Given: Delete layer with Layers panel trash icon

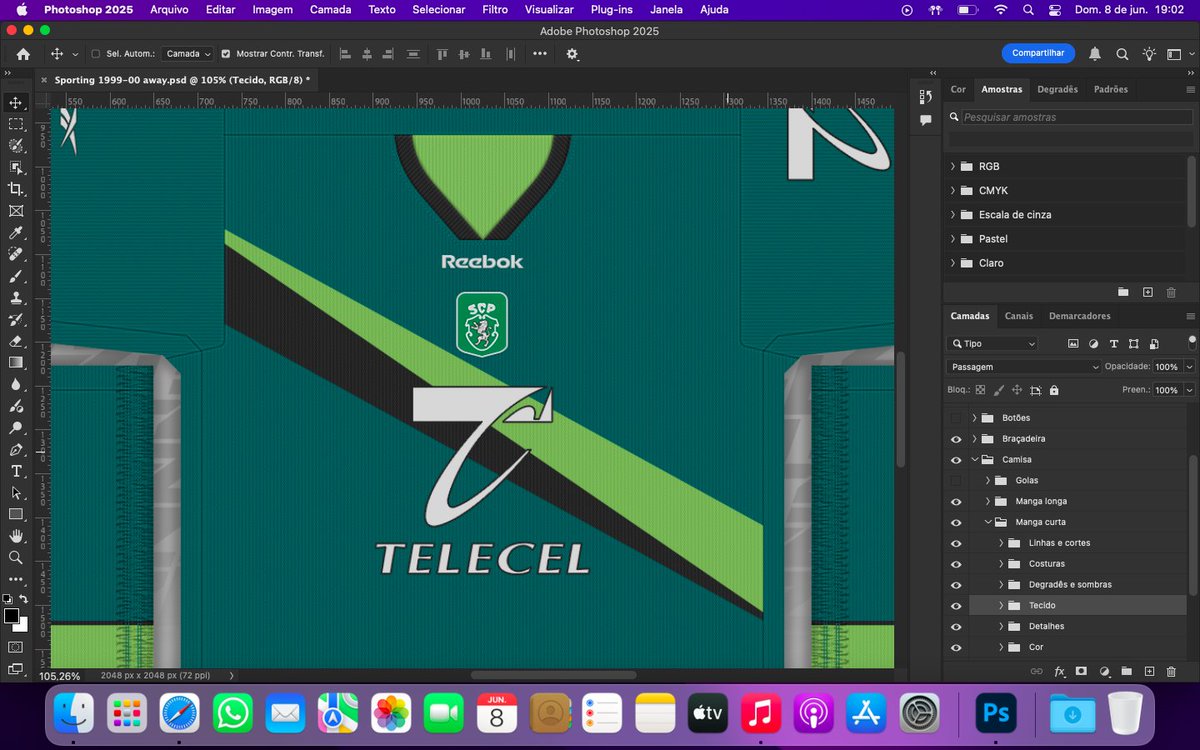Looking at the screenshot, I should click(x=1171, y=671).
